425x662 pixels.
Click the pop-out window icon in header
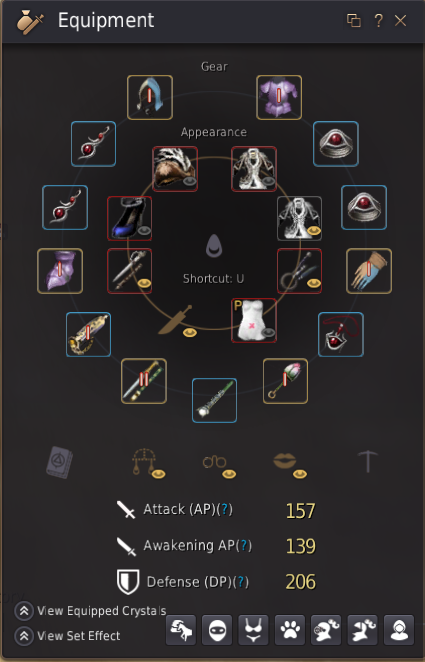[x=354, y=20]
